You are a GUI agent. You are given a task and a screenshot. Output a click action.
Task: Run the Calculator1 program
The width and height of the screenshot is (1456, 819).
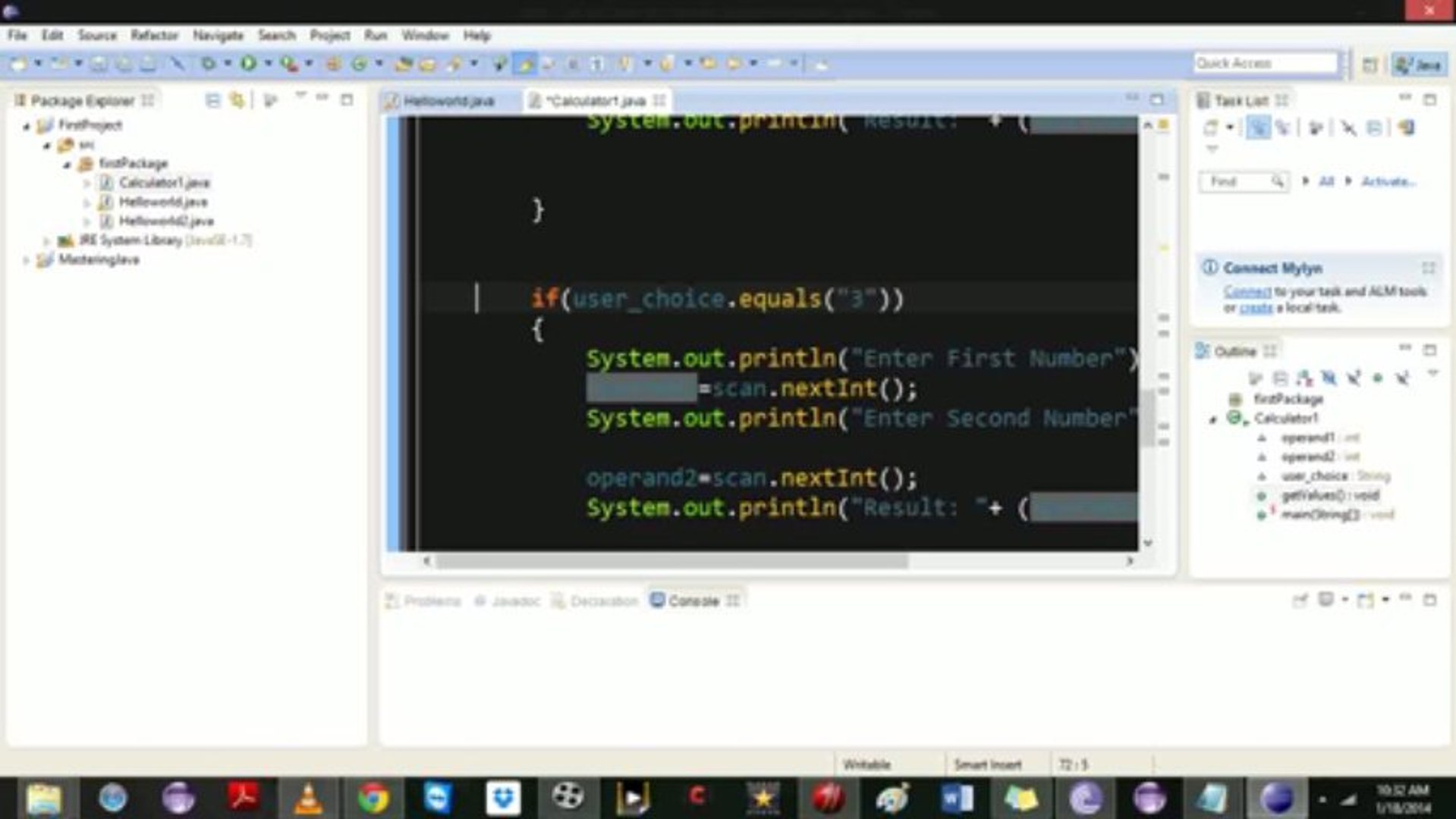point(249,62)
